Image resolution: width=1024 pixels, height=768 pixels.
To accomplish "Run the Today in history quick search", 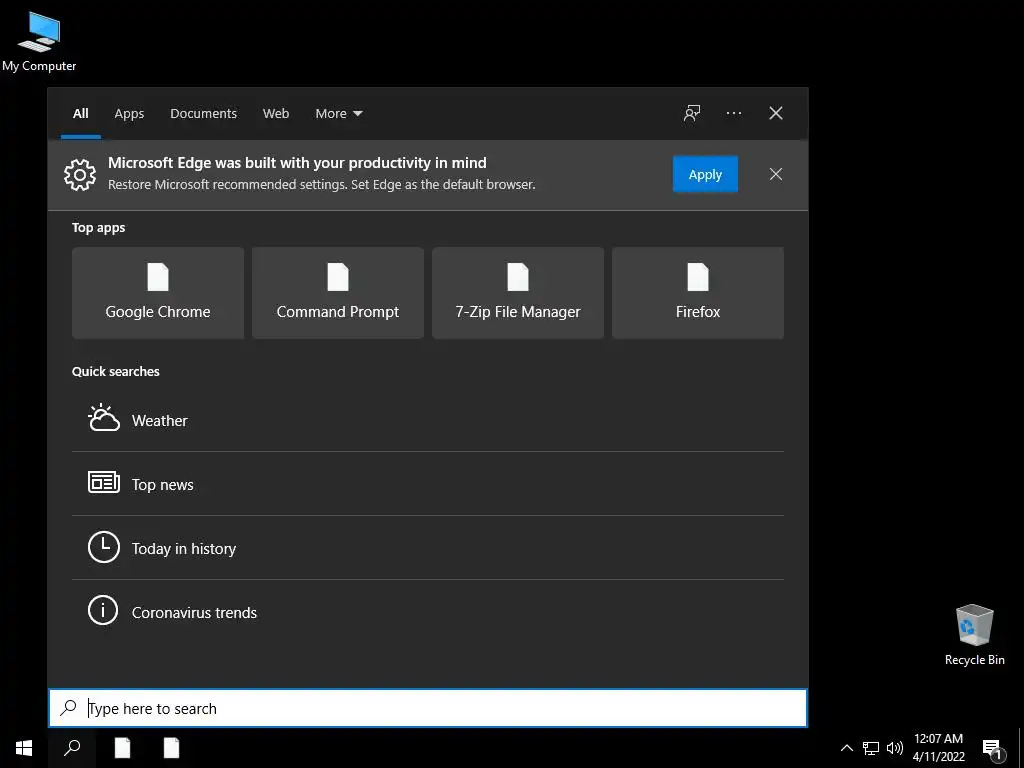I will pos(428,548).
